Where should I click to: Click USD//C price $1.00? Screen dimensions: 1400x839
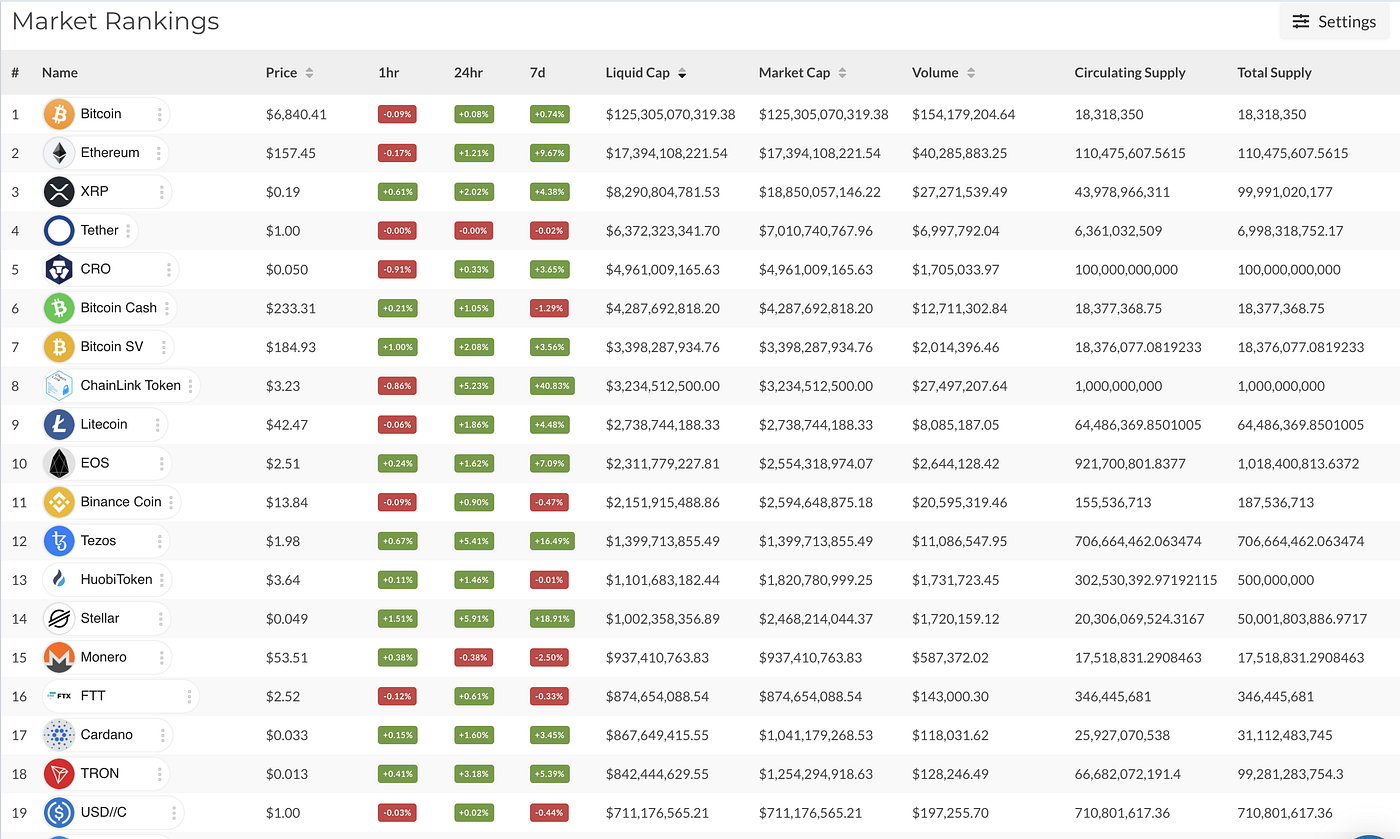click(283, 812)
